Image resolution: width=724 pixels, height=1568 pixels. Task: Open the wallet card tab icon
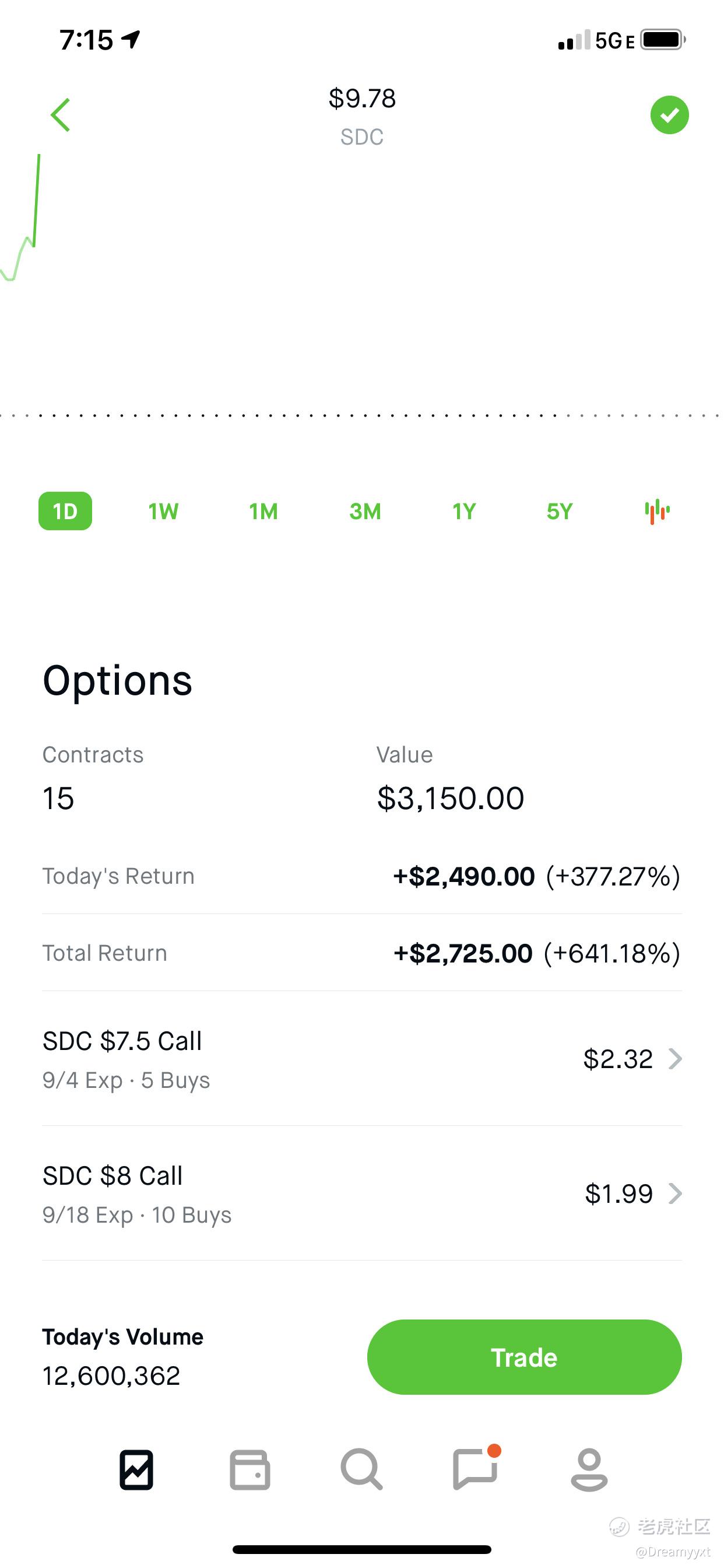[x=249, y=1470]
